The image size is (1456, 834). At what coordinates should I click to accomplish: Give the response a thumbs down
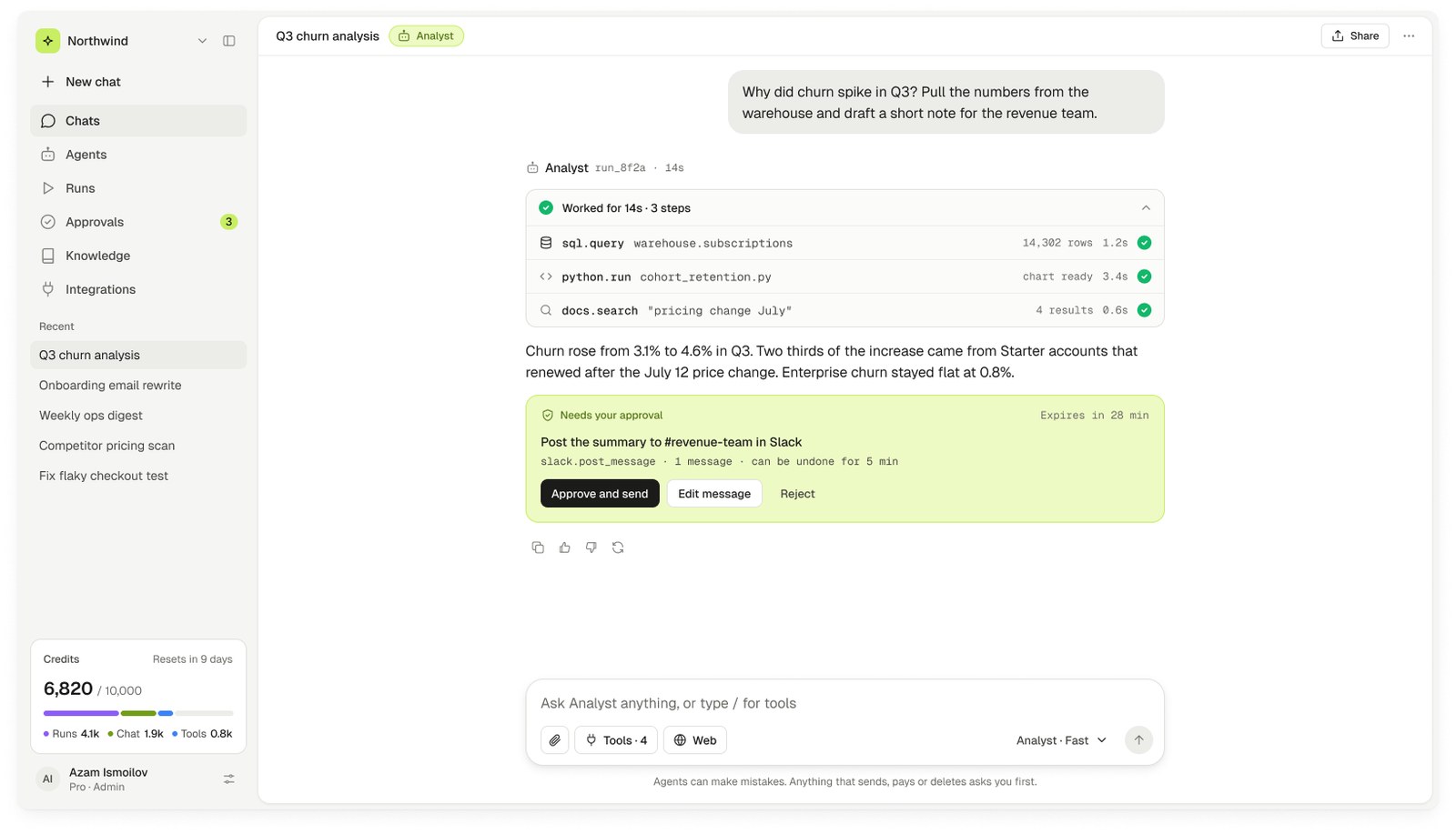pos(591,548)
